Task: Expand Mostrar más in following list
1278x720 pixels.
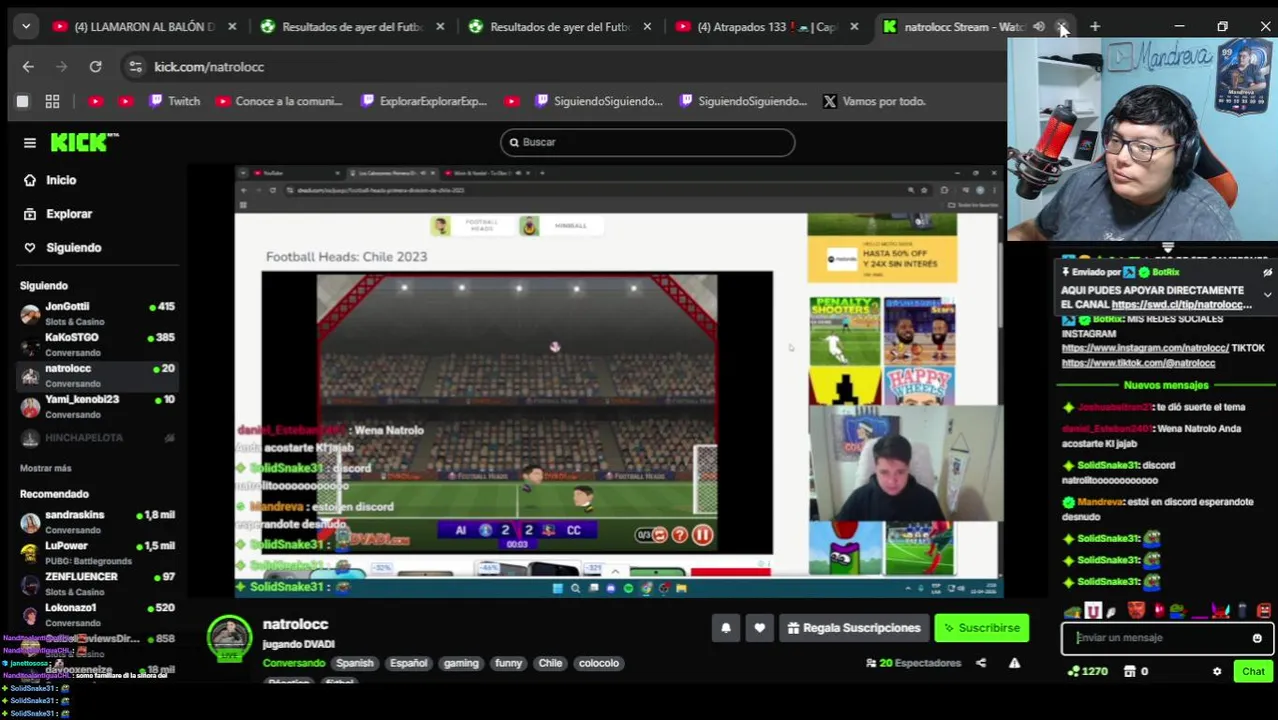Action: pos(45,468)
